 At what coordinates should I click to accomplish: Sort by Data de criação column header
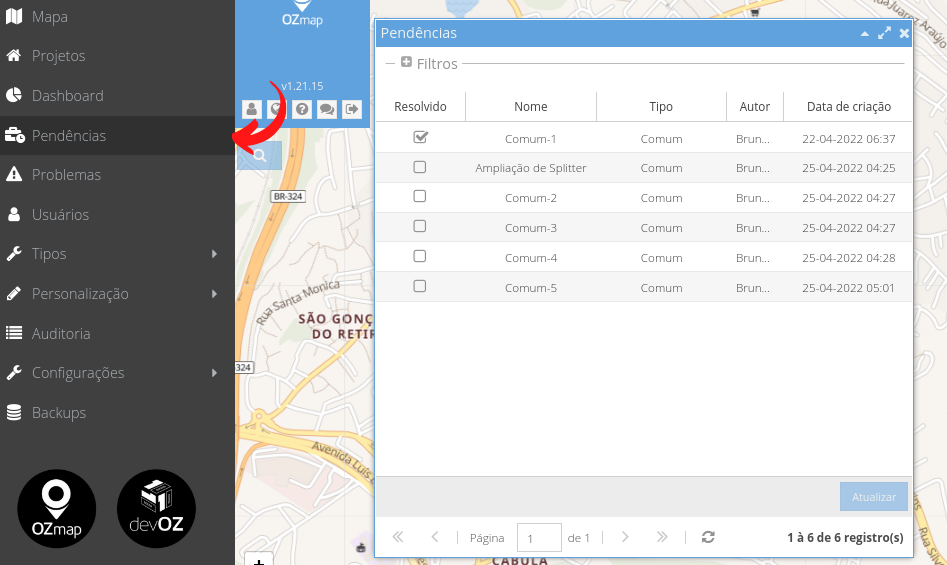[x=849, y=107]
